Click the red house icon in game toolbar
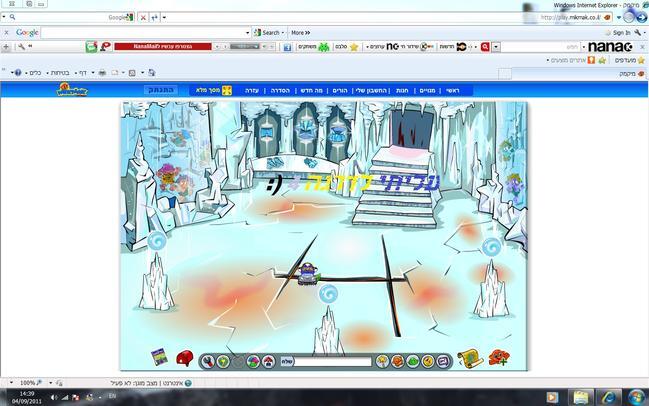 coord(269,362)
